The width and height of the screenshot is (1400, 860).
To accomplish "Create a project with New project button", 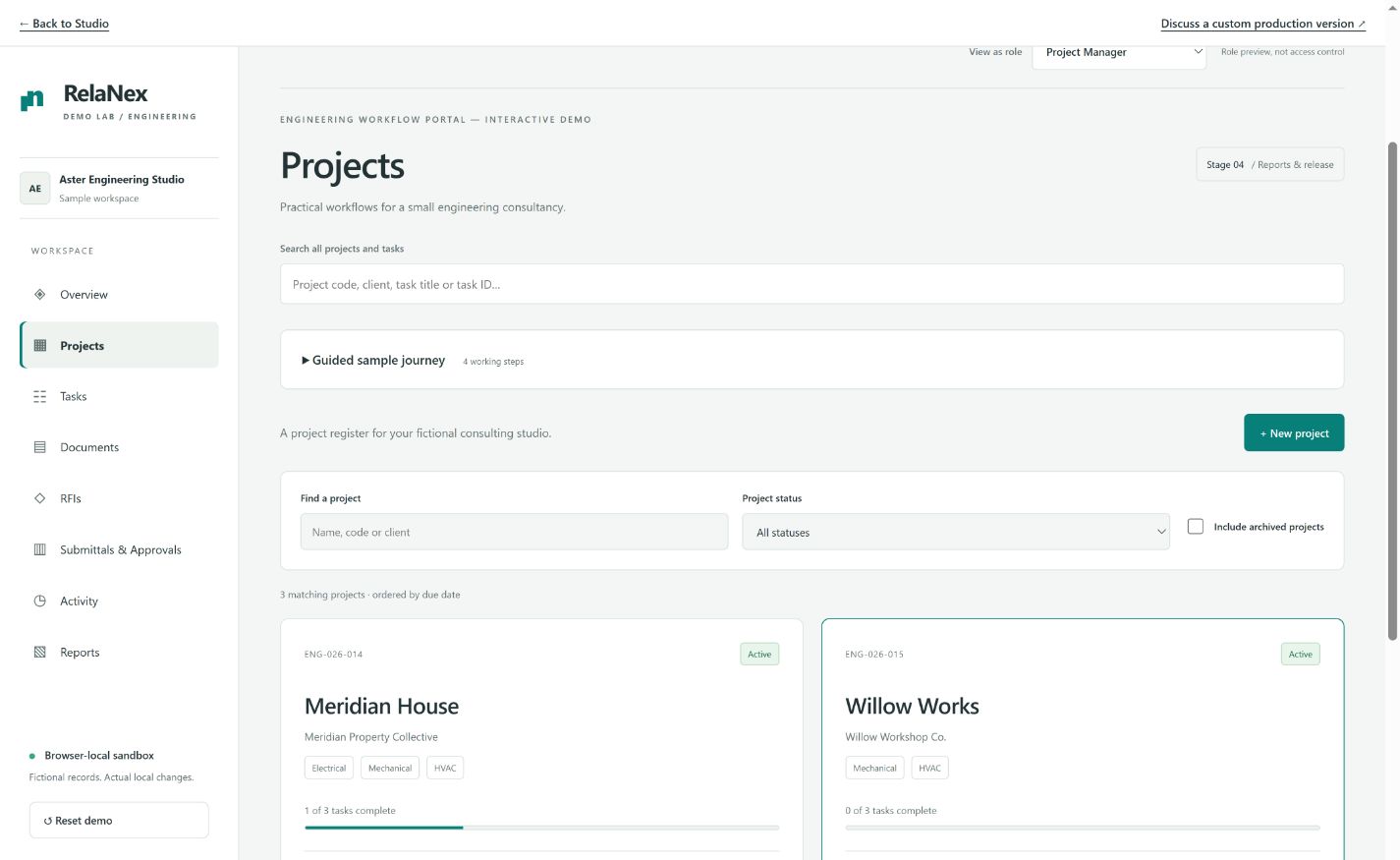I will [1294, 433].
